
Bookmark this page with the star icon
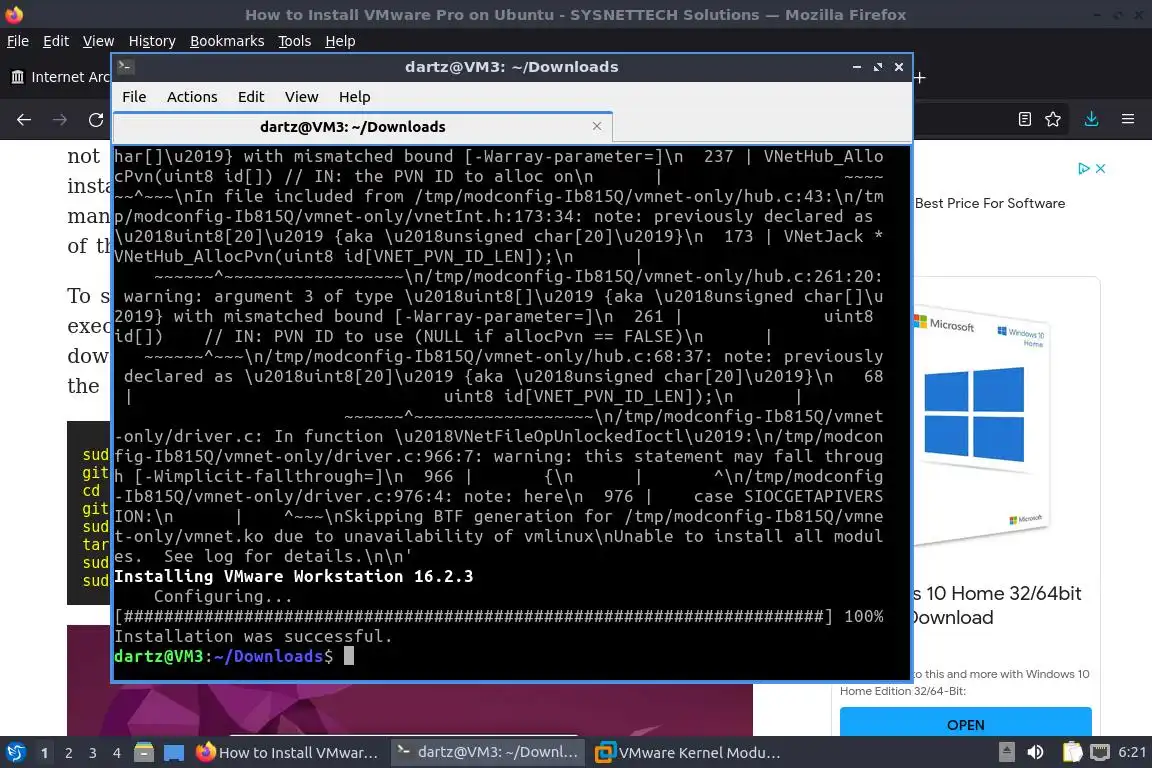coord(1053,119)
